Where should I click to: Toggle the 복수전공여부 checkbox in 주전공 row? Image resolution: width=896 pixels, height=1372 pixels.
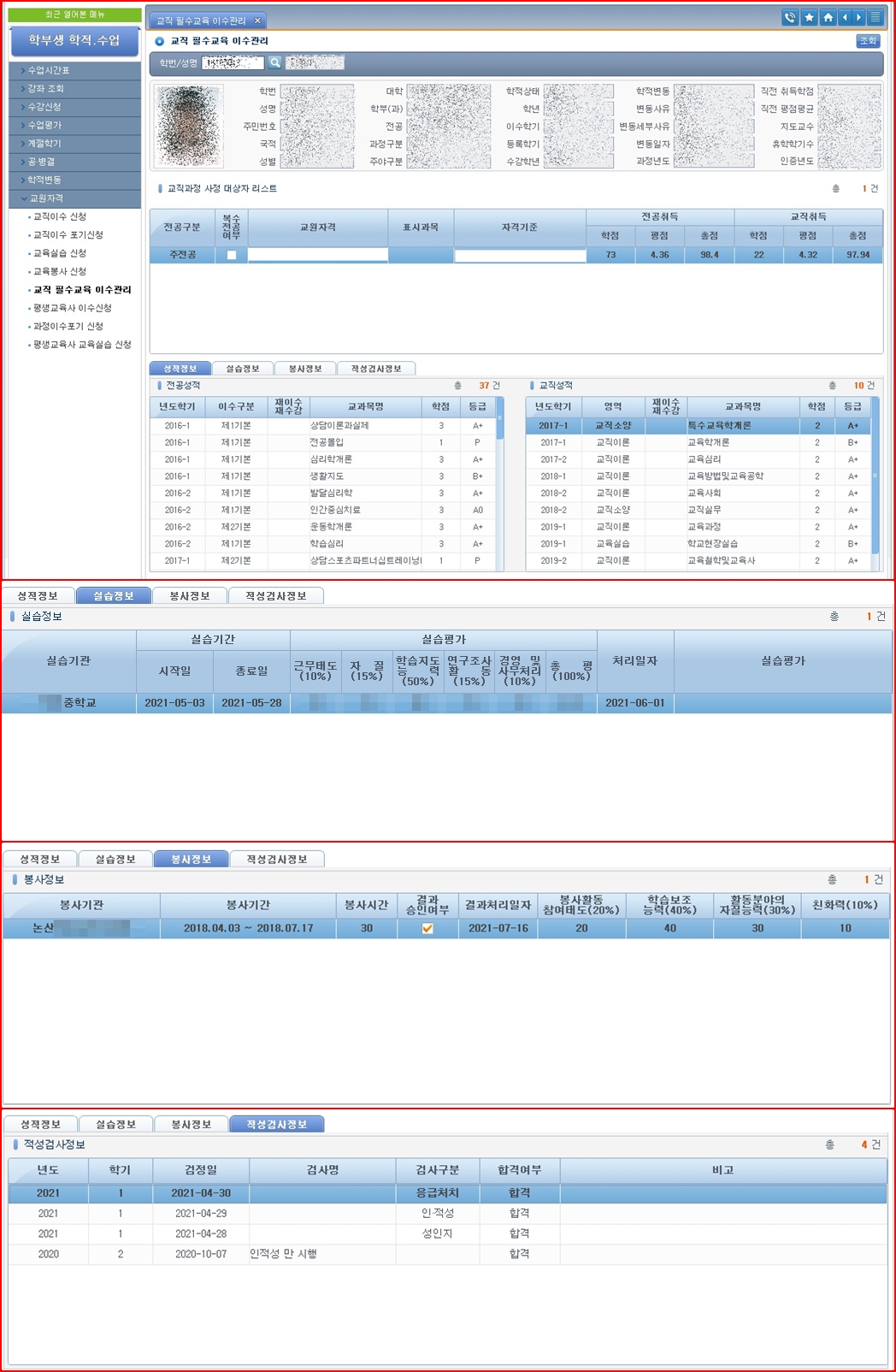click(x=231, y=255)
